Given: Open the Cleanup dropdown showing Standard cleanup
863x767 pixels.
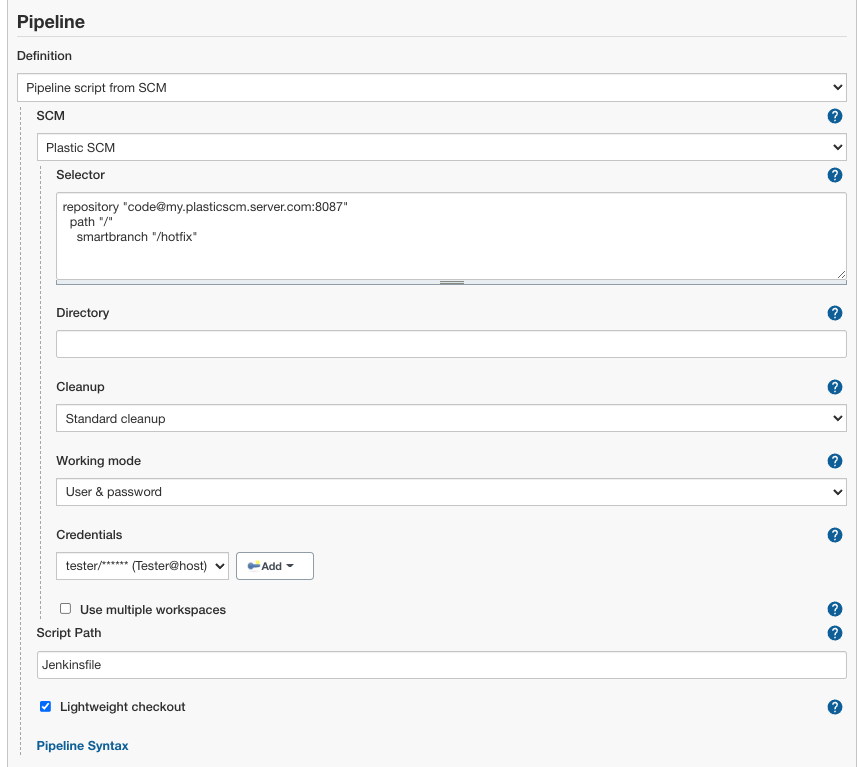Looking at the screenshot, I should 451,419.
